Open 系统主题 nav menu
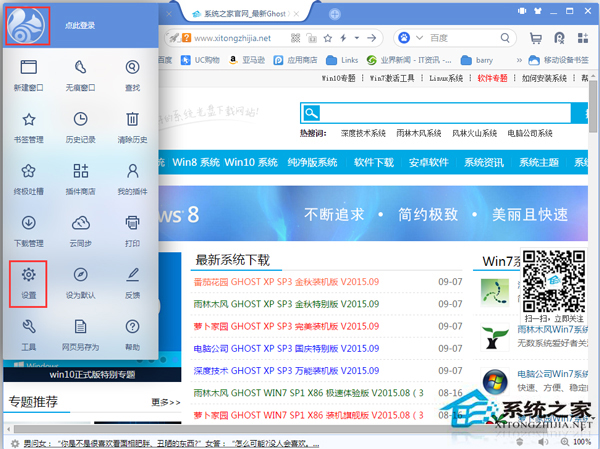Image resolution: width=600 pixels, height=449 pixels. pos(539,162)
